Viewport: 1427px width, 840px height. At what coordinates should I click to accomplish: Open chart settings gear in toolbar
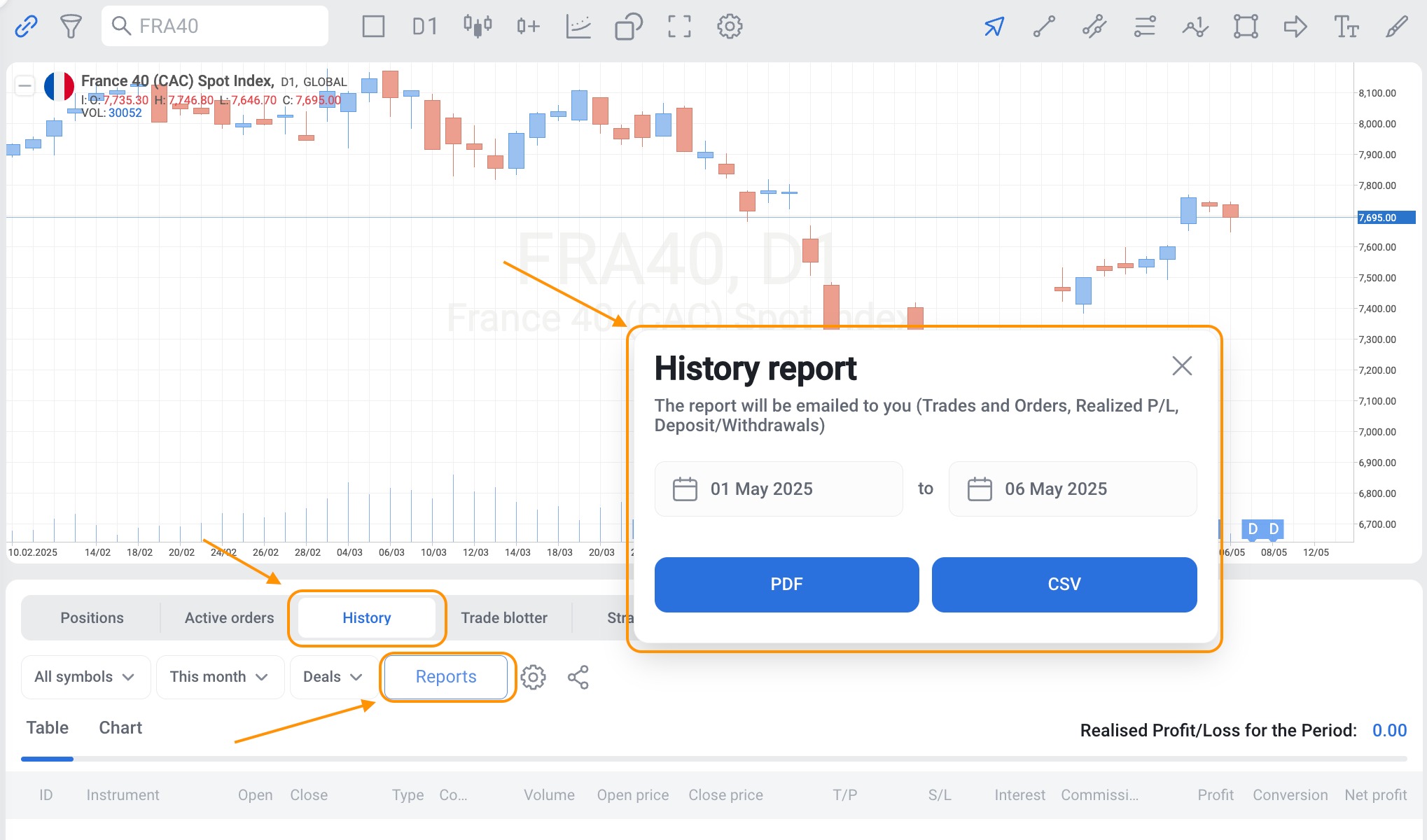(x=730, y=27)
